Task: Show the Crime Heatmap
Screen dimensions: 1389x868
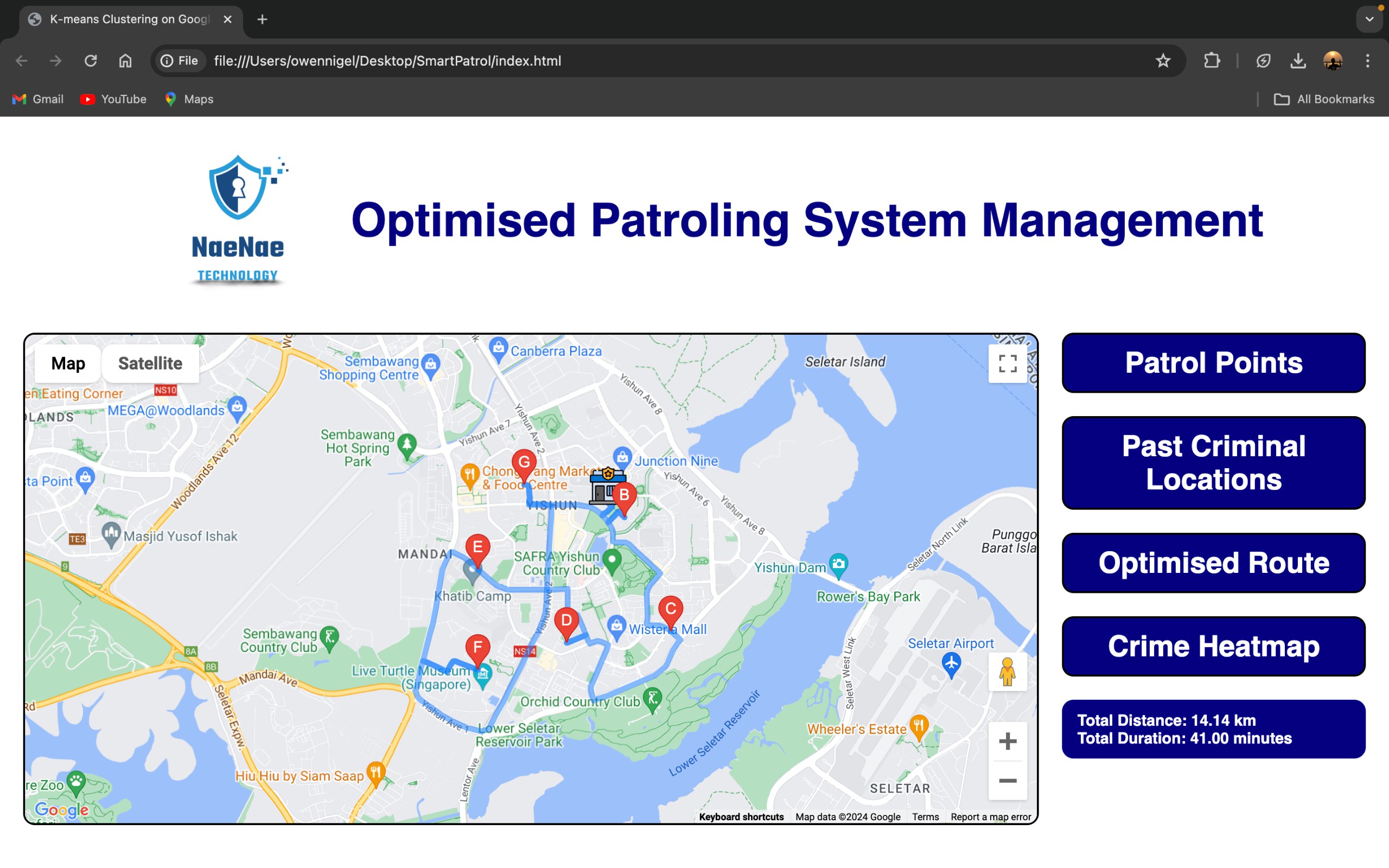Action: 1213,646
